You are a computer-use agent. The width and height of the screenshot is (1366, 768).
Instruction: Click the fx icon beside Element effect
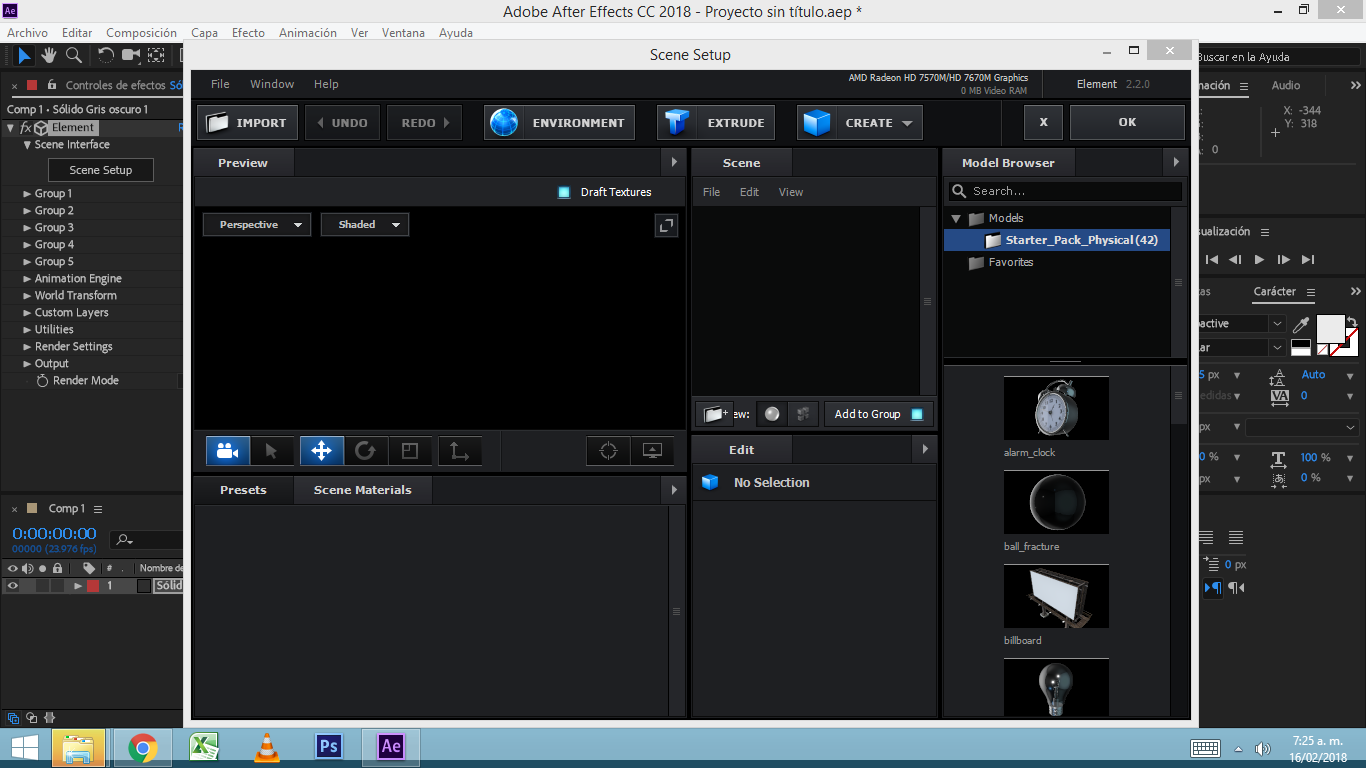[x=26, y=128]
